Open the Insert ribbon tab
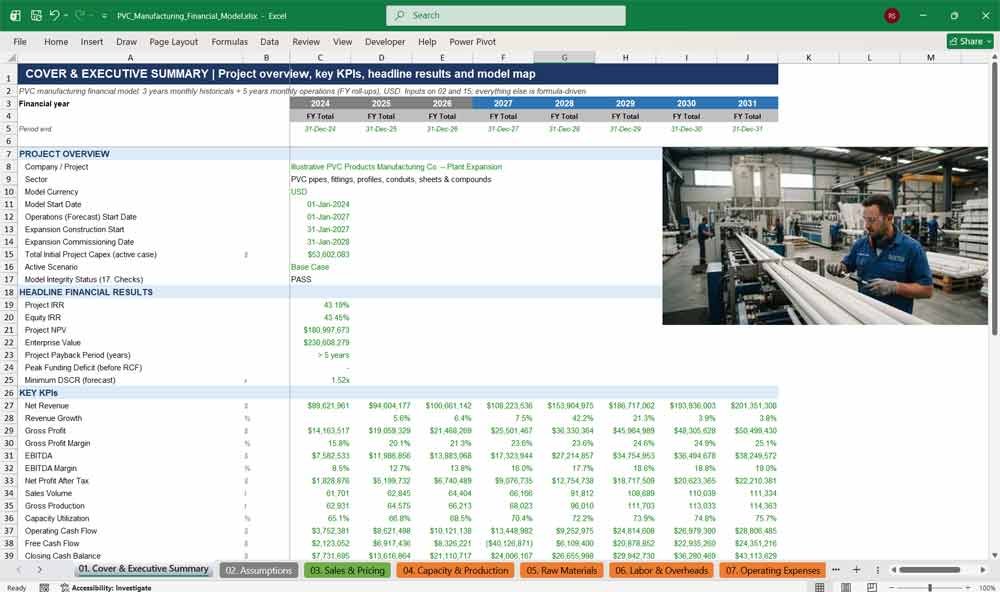This screenshot has width=1000, height=592. (x=92, y=41)
